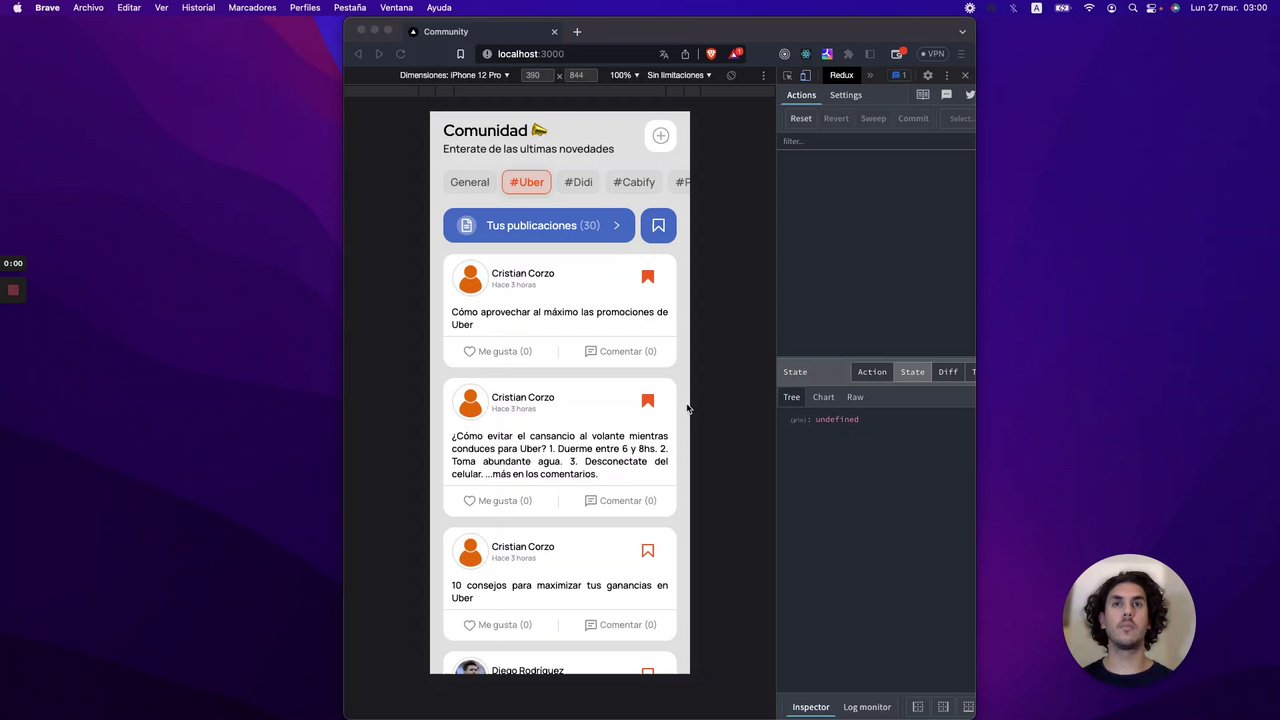Click the share icon in address bar
The height and width of the screenshot is (720, 1280).
click(x=685, y=54)
